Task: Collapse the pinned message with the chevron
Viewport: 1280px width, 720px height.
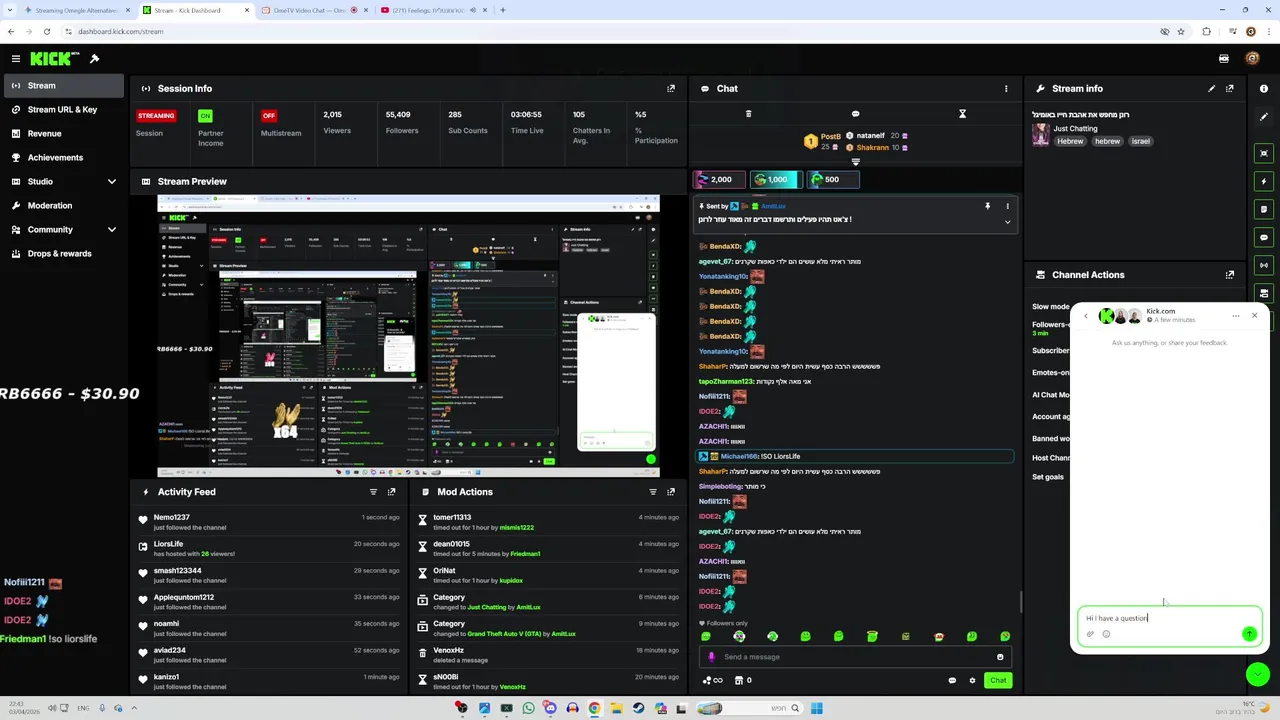Action: (x=1007, y=221)
